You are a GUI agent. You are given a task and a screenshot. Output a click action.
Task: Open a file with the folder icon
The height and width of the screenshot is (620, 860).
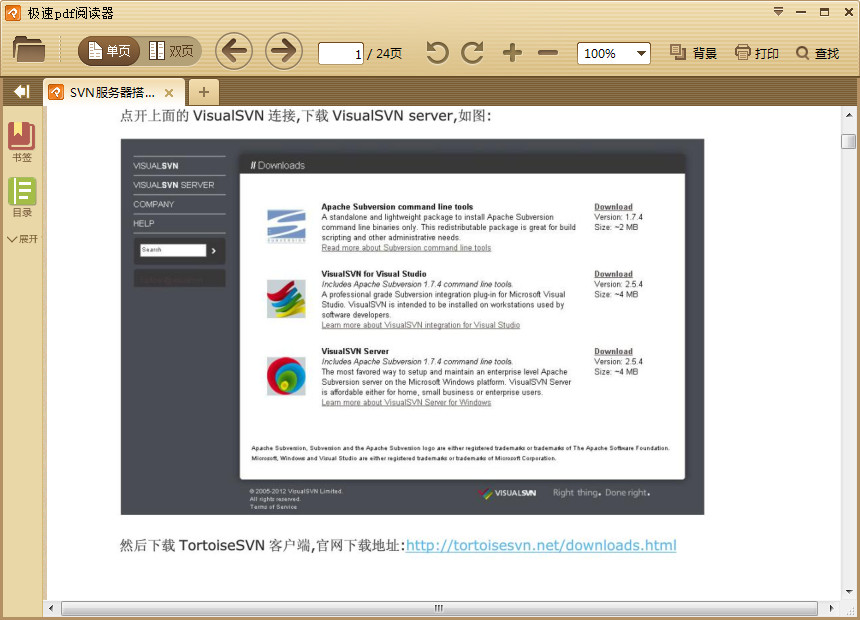29,49
